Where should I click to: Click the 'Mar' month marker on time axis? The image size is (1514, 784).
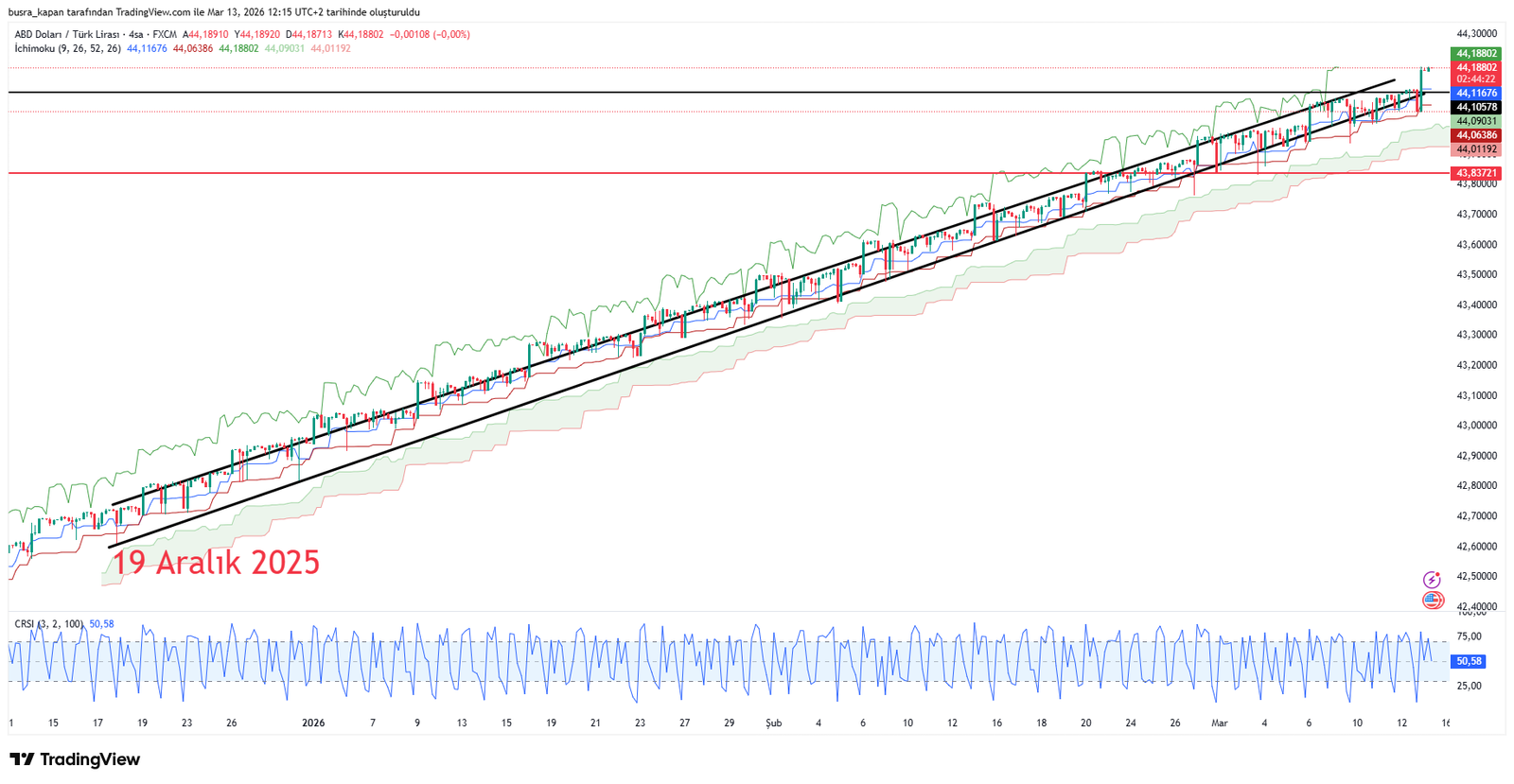click(x=1220, y=723)
